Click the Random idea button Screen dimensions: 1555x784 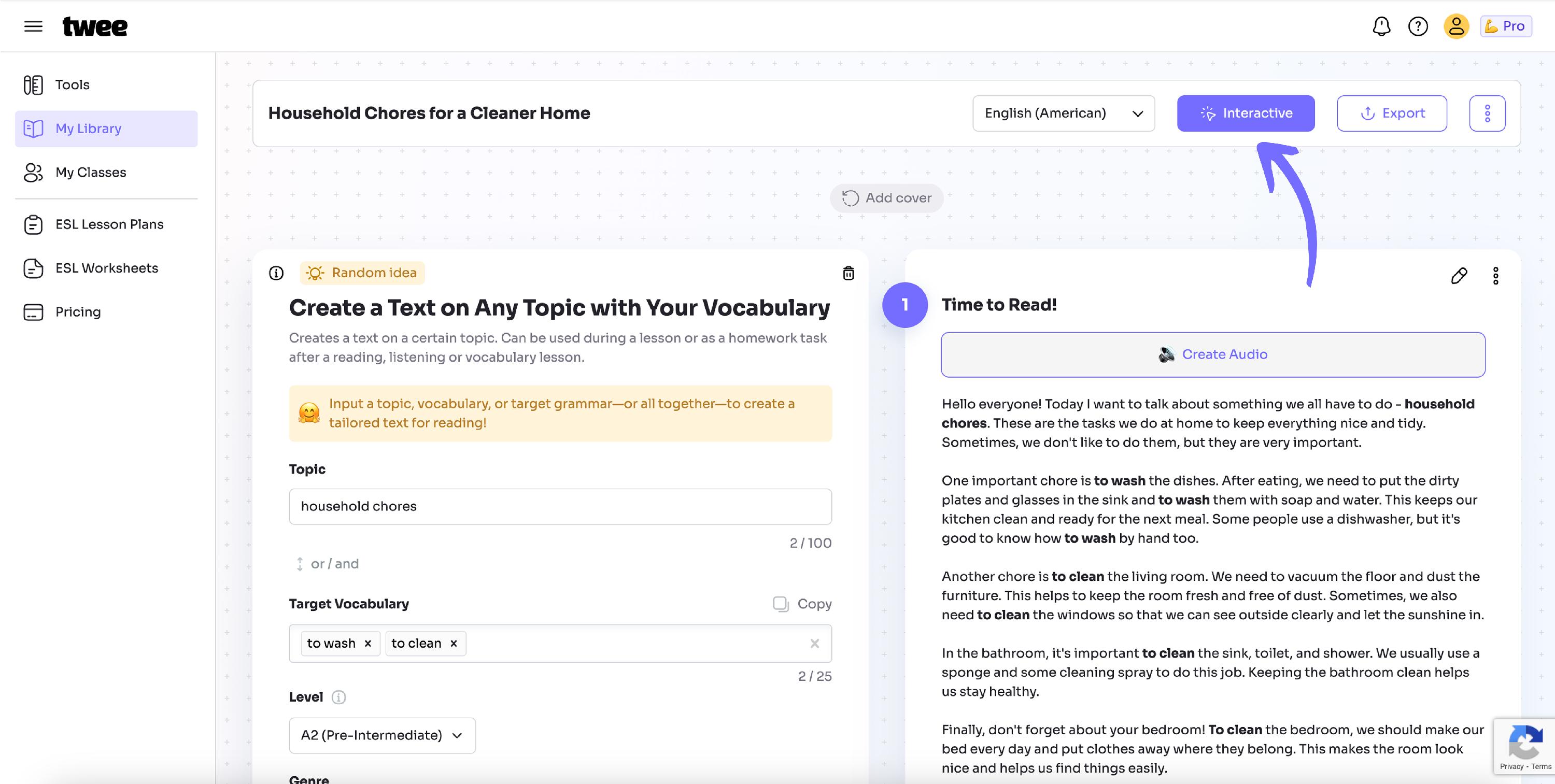click(x=362, y=273)
